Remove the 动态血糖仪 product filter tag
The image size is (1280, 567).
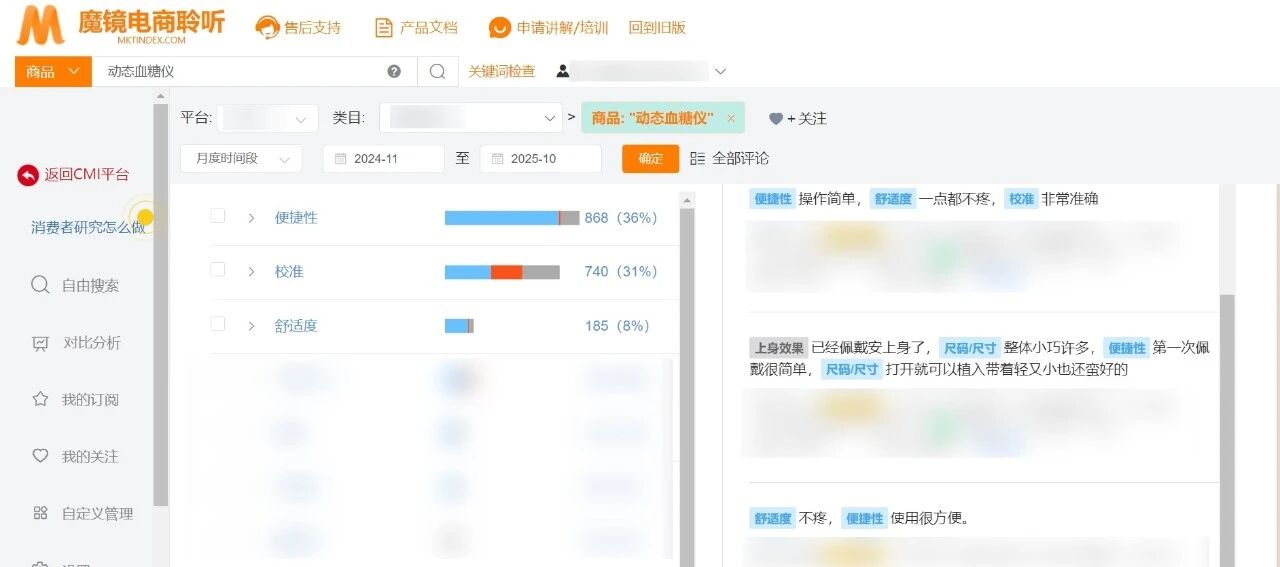coord(731,118)
